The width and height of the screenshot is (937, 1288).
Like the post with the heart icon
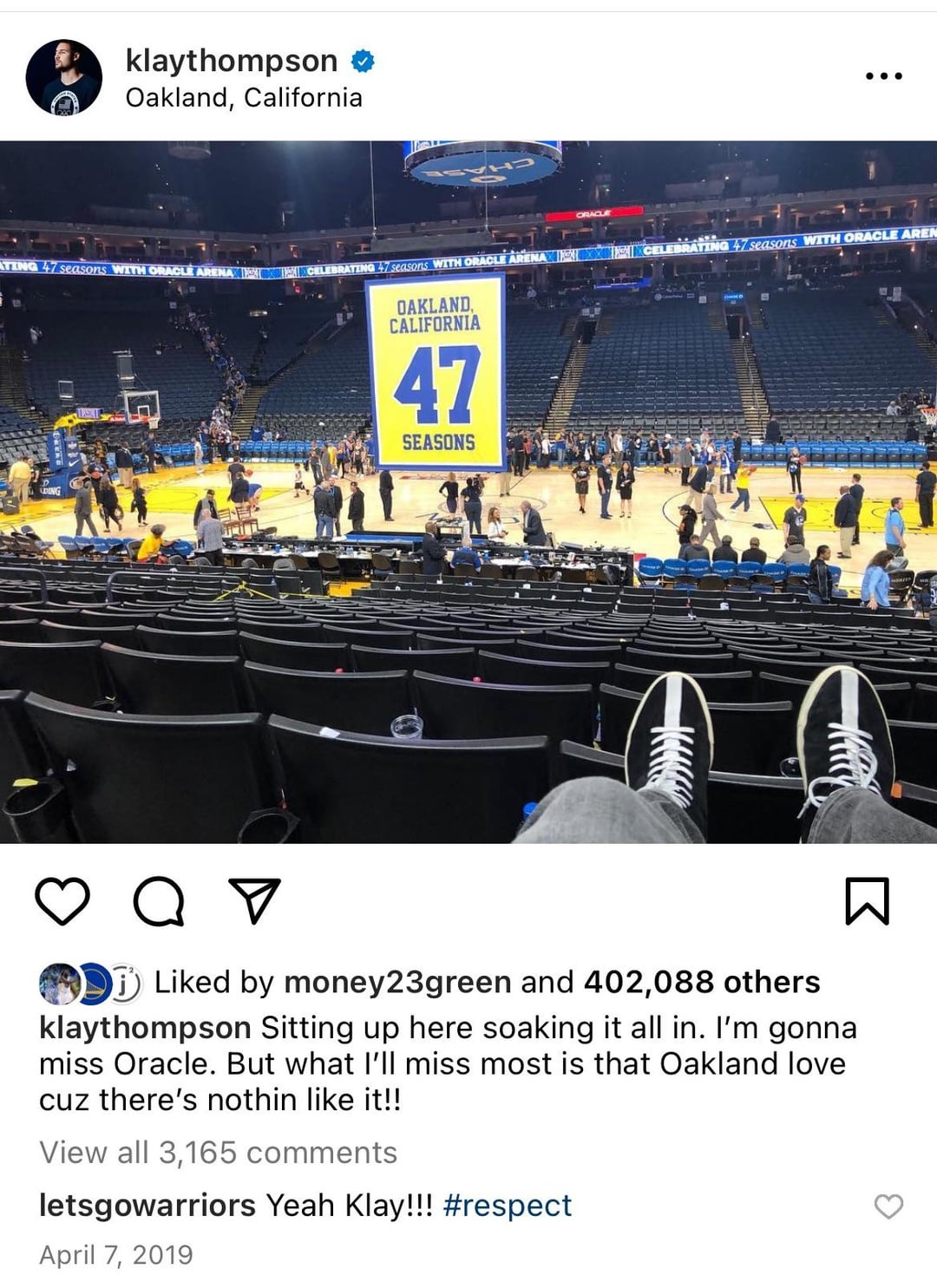[62, 901]
